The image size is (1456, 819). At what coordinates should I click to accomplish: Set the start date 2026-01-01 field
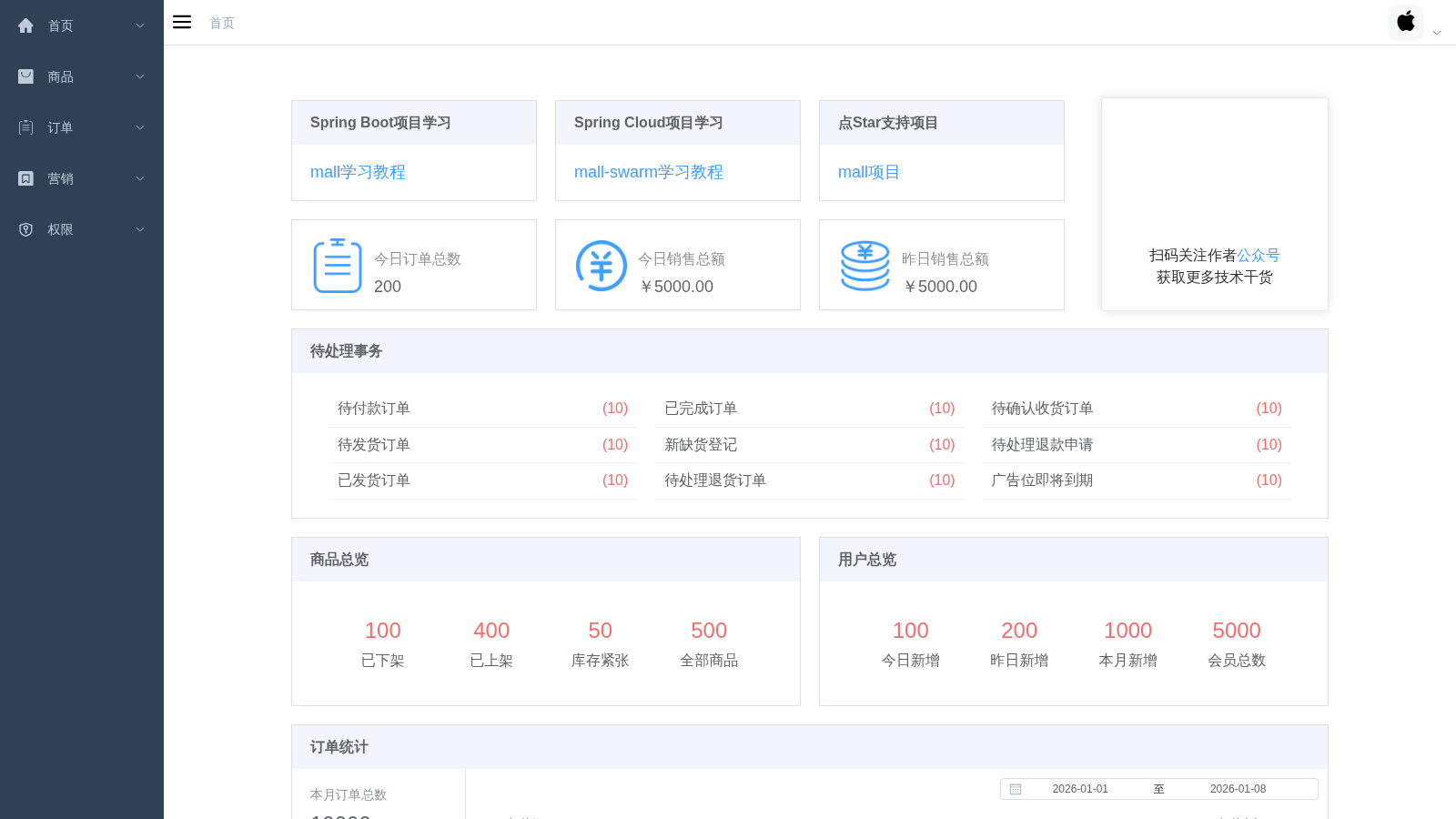(x=1080, y=789)
